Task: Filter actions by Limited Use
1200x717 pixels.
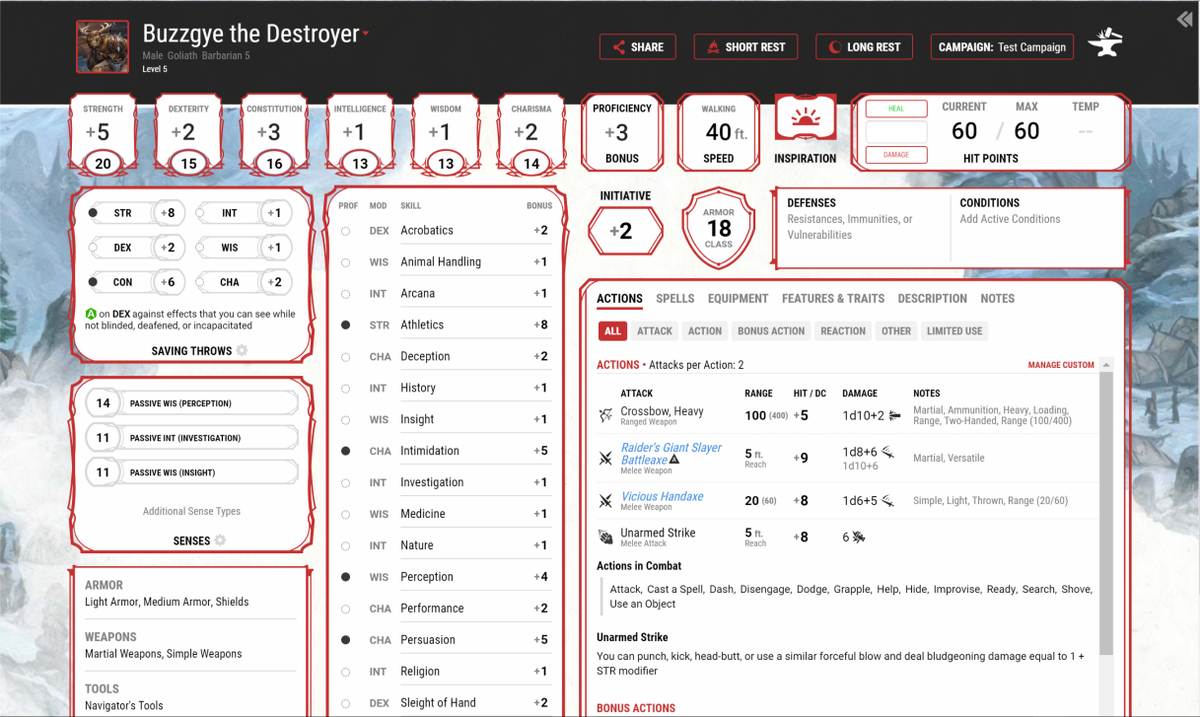Action: click(954, 331)
